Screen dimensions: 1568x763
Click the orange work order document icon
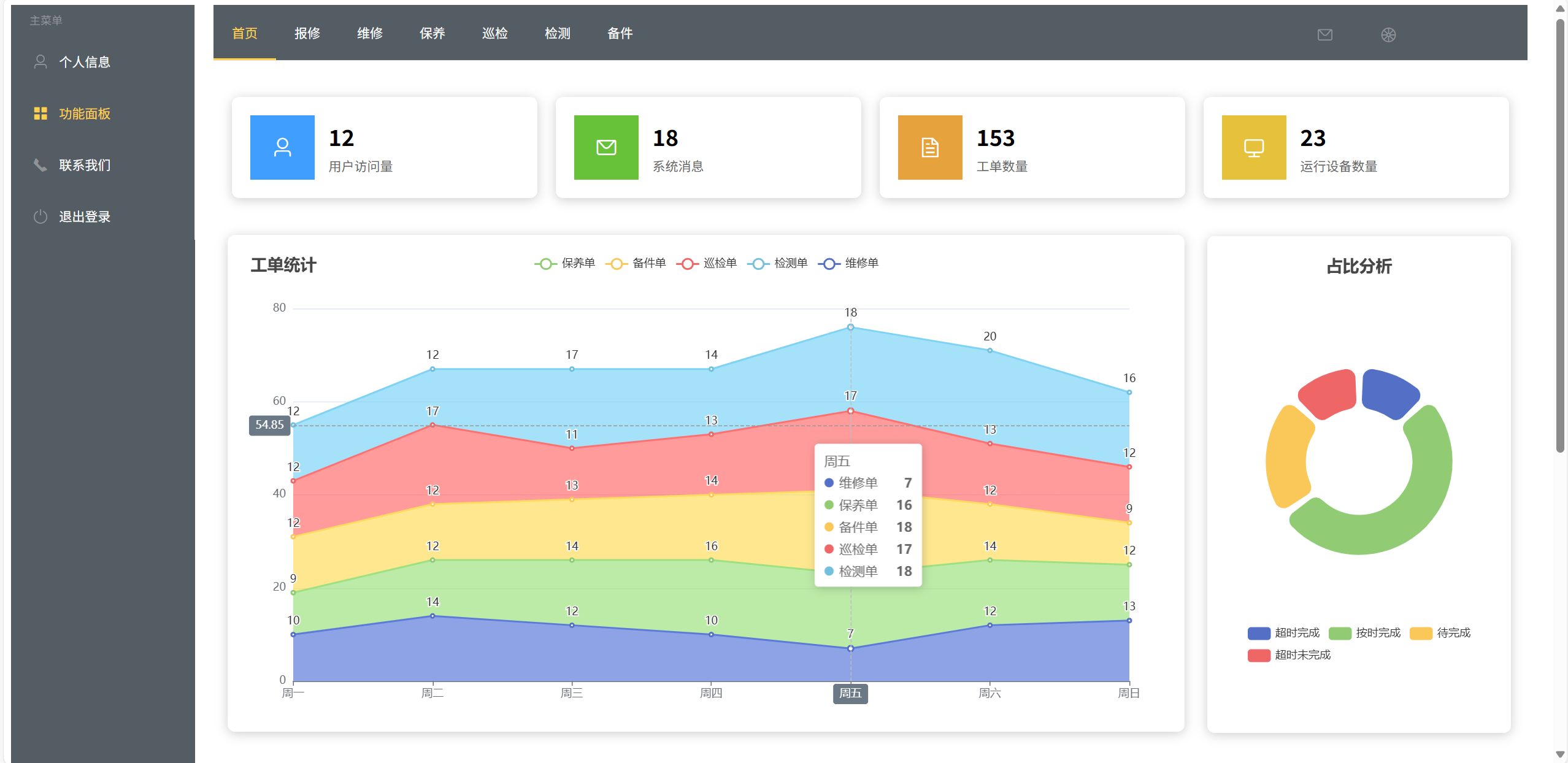click(x=930, y=147)
